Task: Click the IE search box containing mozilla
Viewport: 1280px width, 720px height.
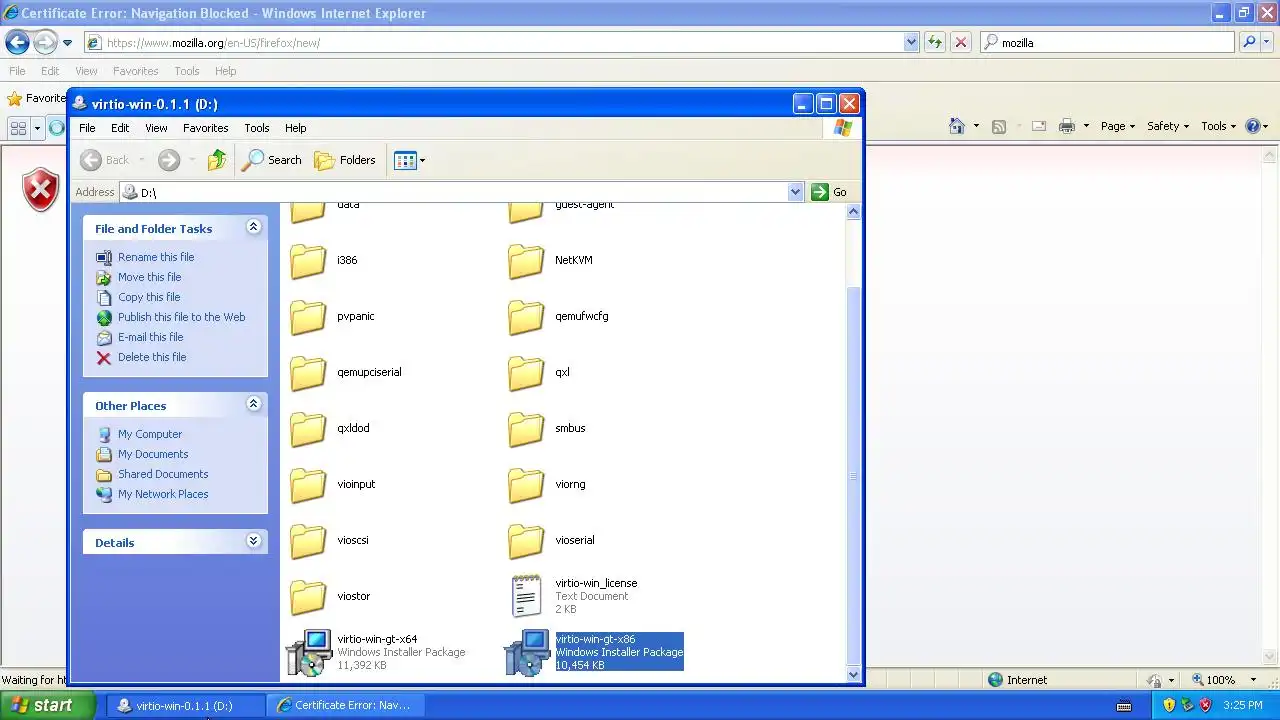Action: coord(1108,42)
